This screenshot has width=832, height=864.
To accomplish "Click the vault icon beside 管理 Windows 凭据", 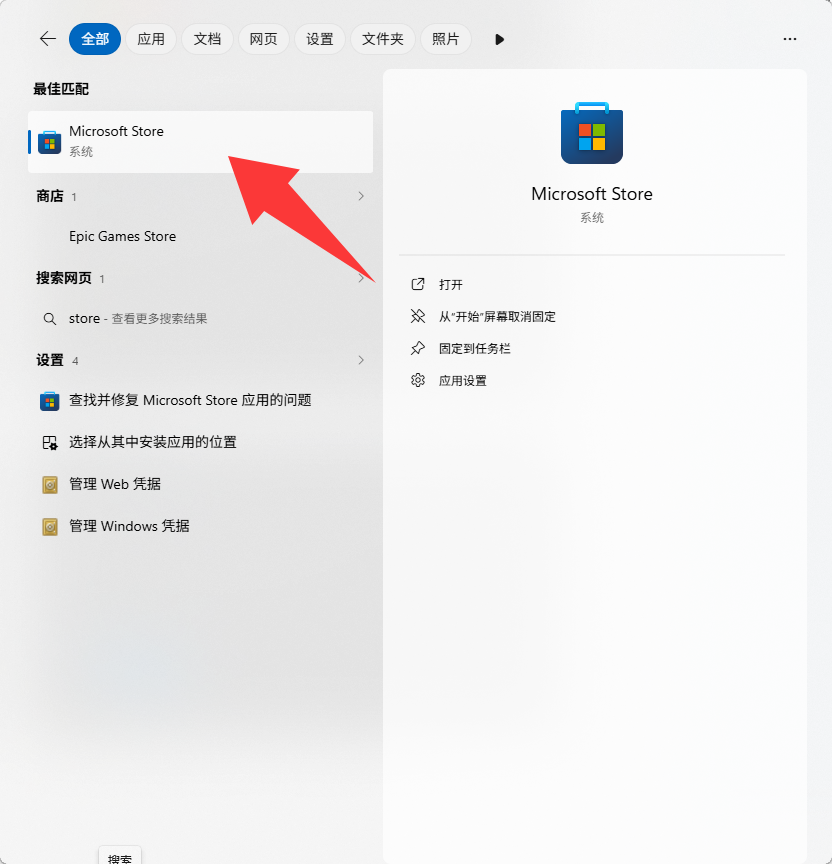I will pyautogui.click(x=50, y=527).
